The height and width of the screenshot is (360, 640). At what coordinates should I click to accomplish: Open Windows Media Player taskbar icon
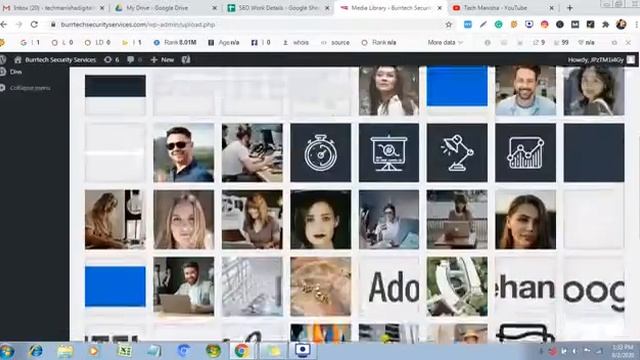(93, 351)
